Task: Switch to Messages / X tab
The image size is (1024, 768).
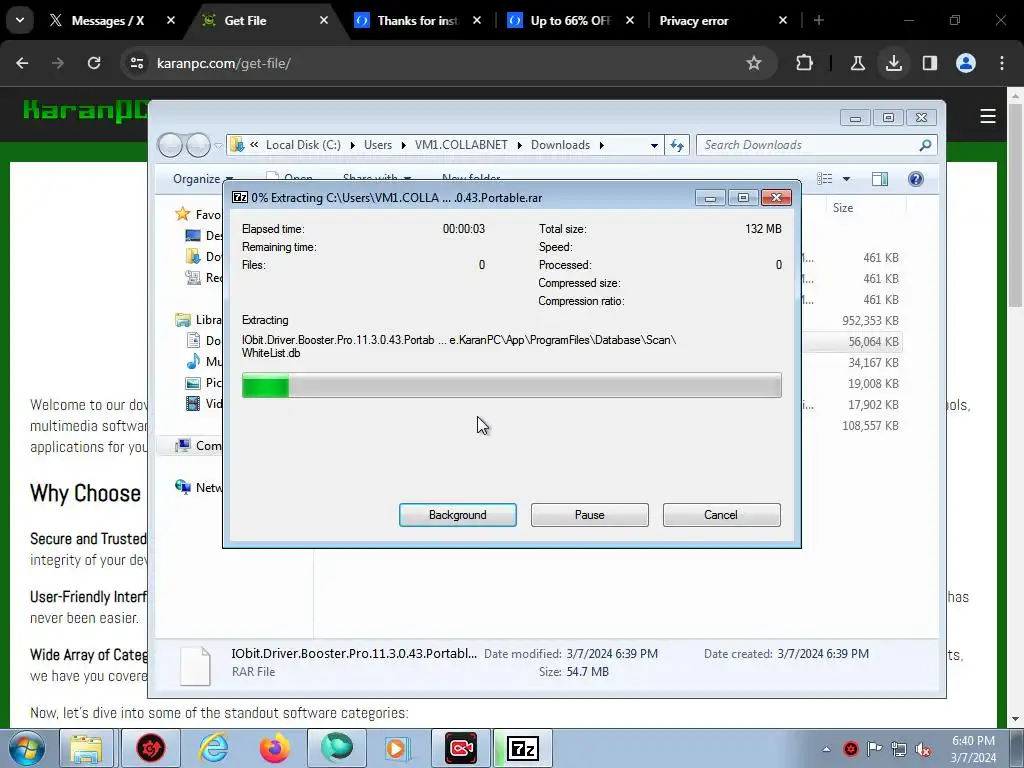Action: click(x=107, y=21)
